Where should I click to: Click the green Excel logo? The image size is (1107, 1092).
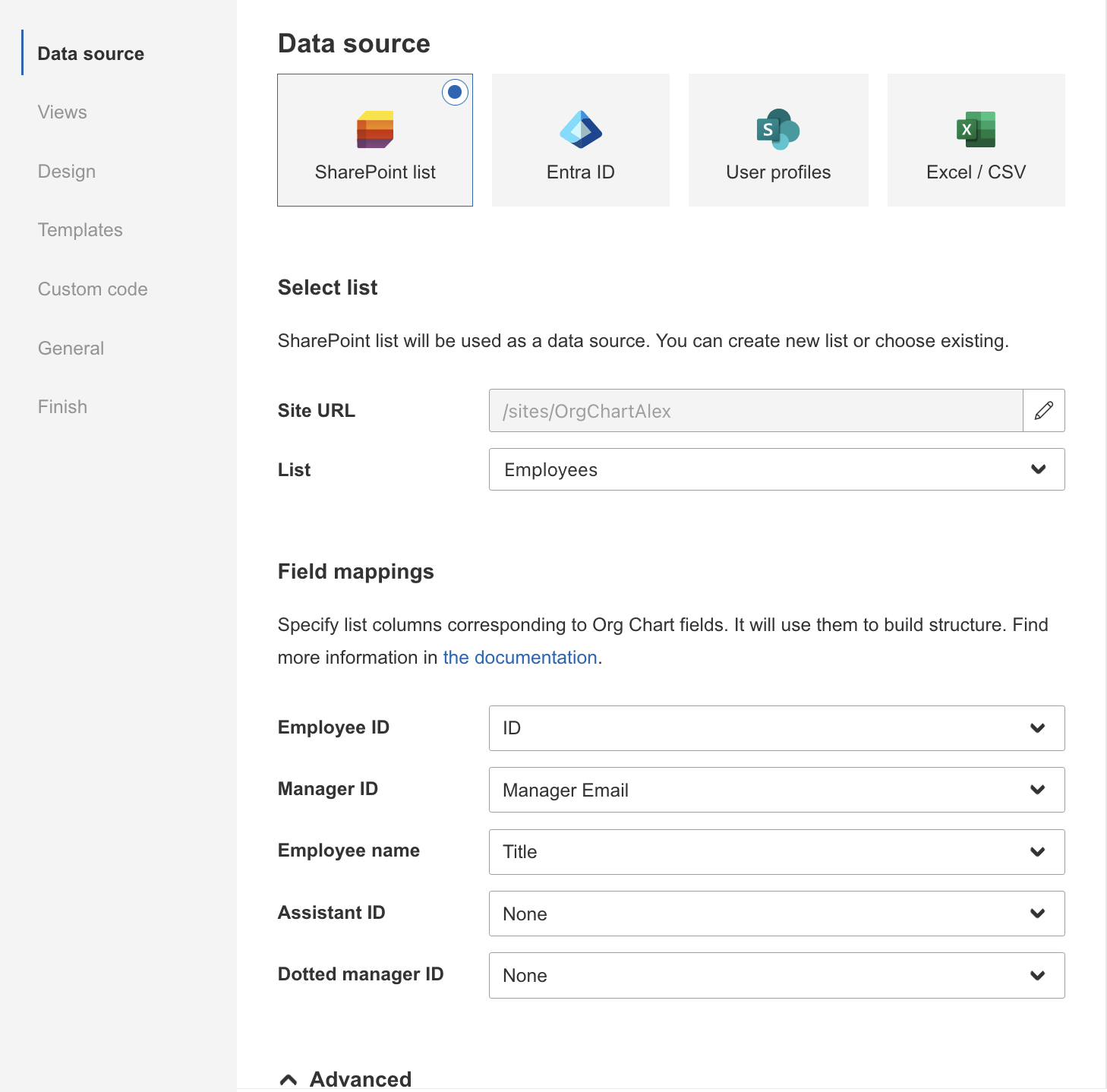tap(976, 129)
